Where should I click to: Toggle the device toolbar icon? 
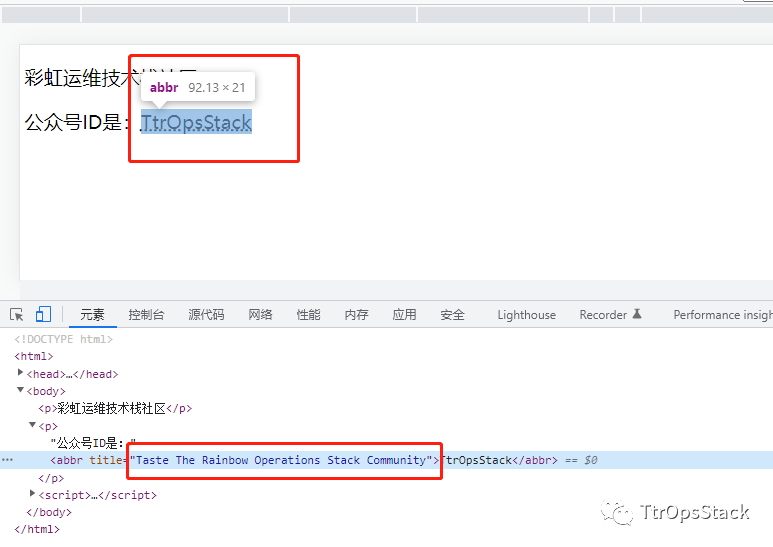coord(43,314)
